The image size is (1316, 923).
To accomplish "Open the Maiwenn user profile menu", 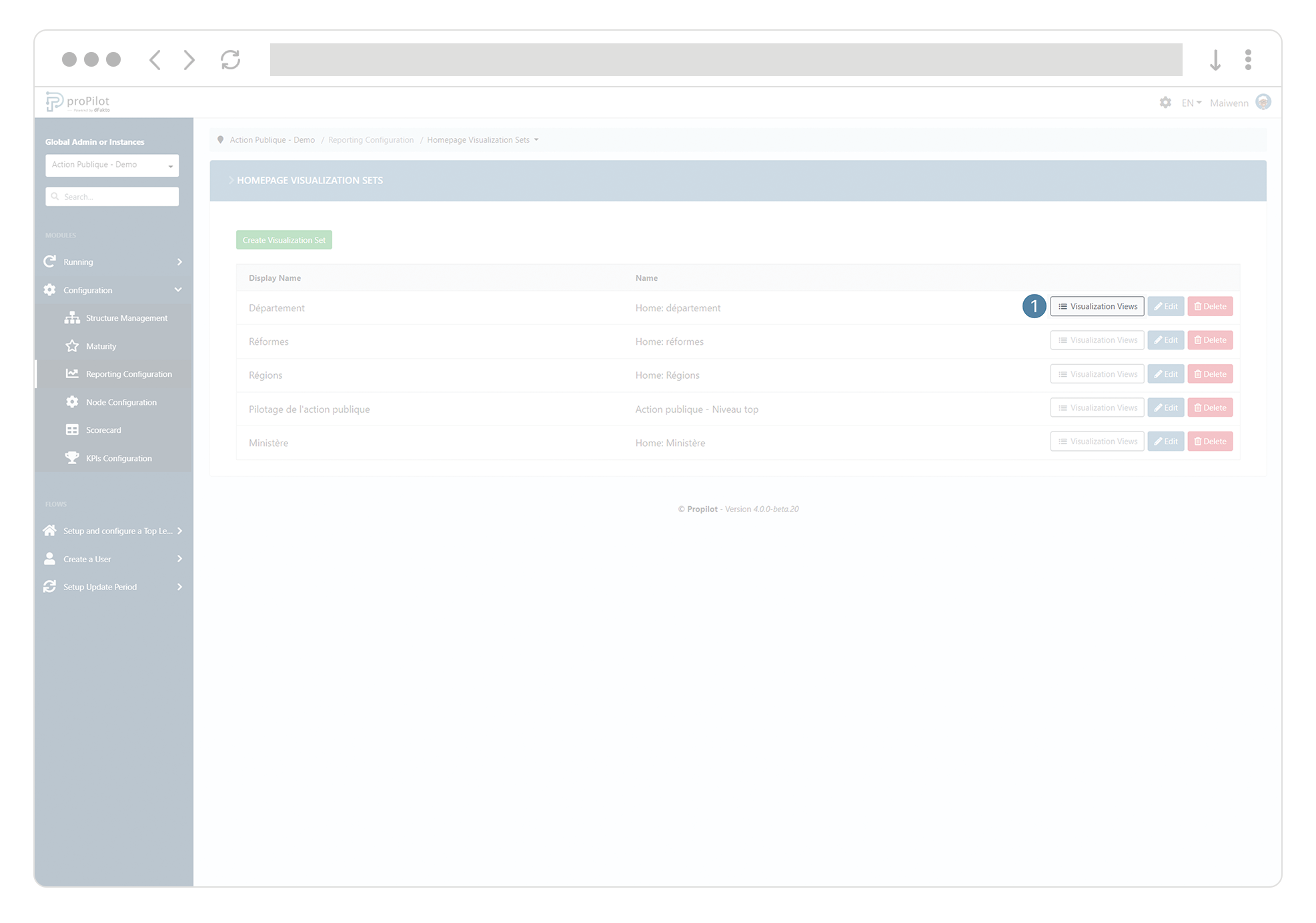I will pyautogui.click(x=1229, y=103).
